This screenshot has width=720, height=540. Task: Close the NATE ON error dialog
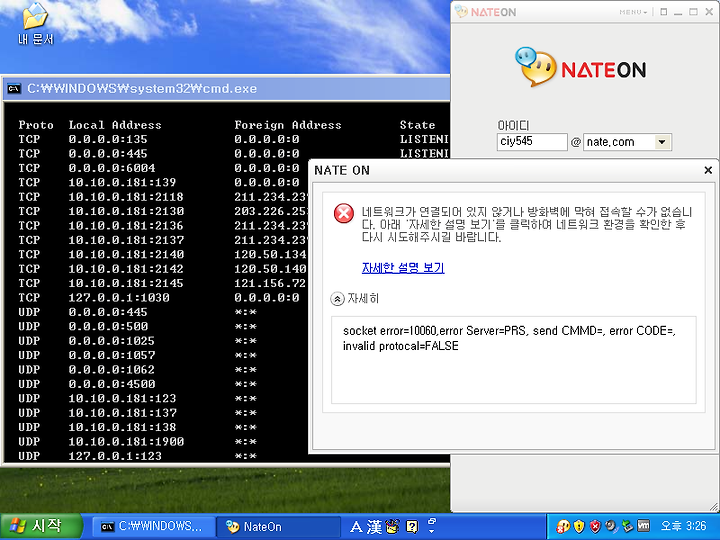tap(708, 170)
